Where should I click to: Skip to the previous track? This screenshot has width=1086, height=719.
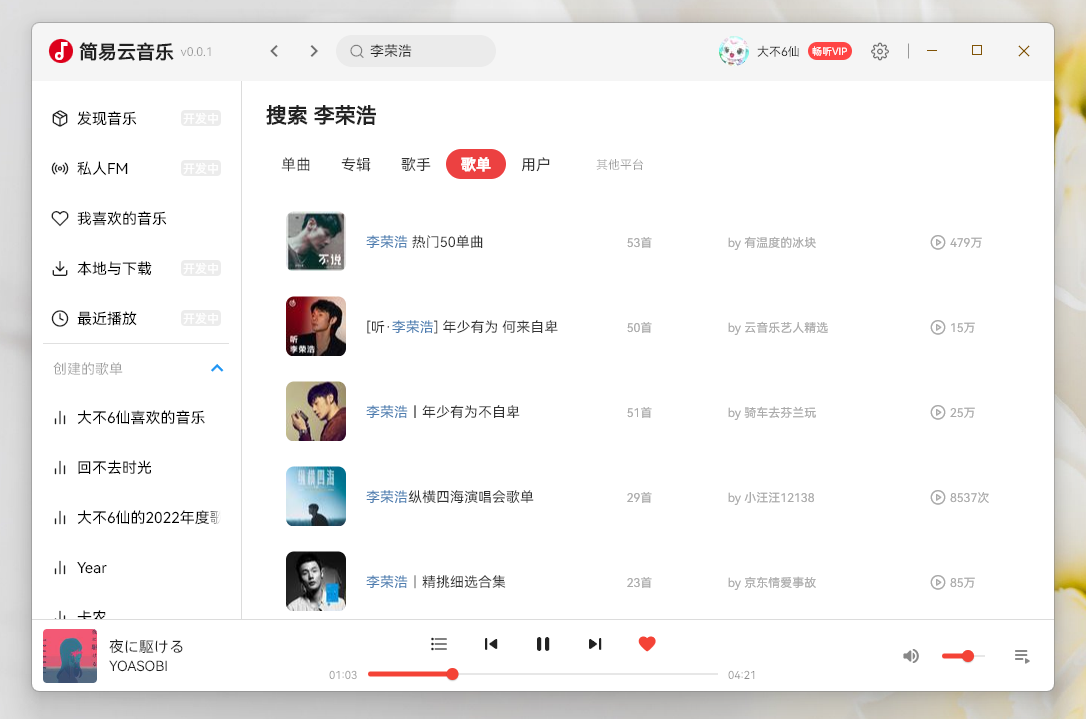point(491,644)
